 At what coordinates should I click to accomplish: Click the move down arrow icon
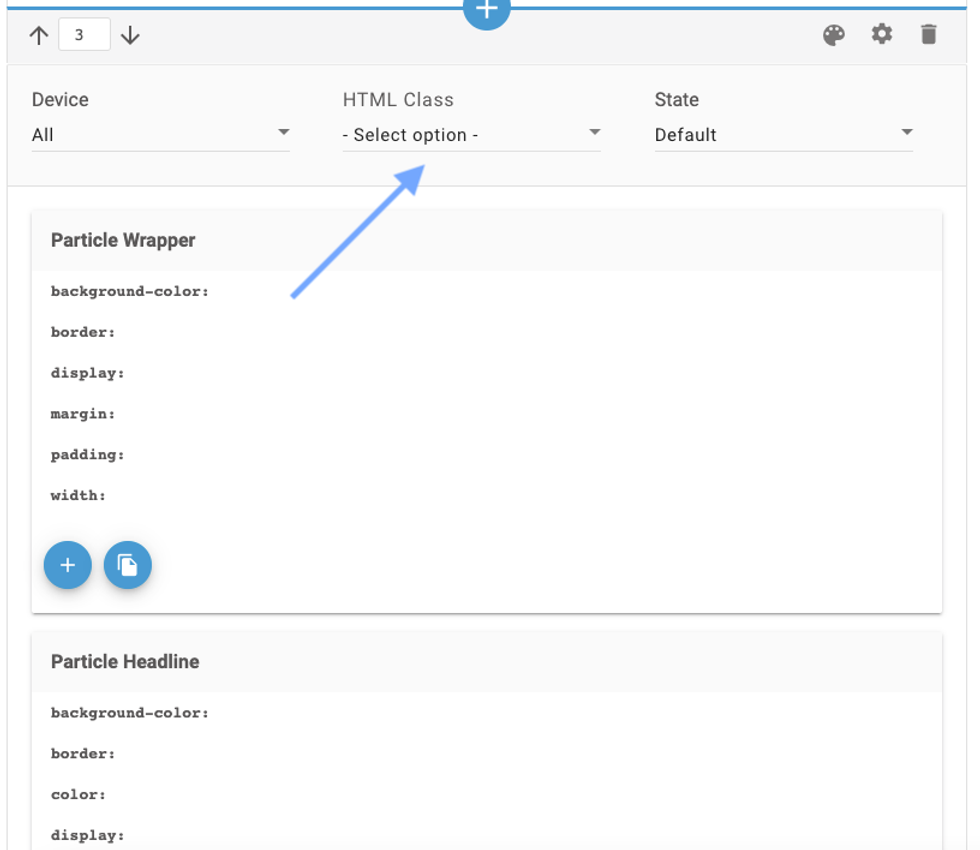[x=130, y=36]
